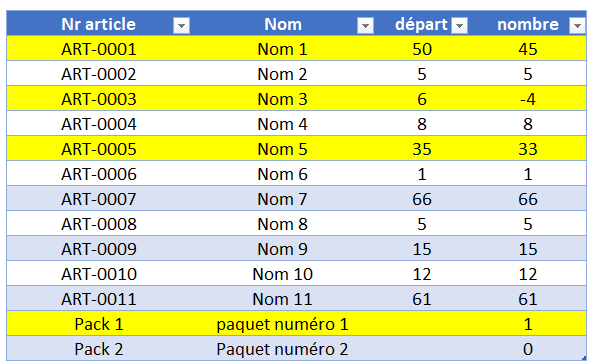Select the nombre header cell

point(528,24)
